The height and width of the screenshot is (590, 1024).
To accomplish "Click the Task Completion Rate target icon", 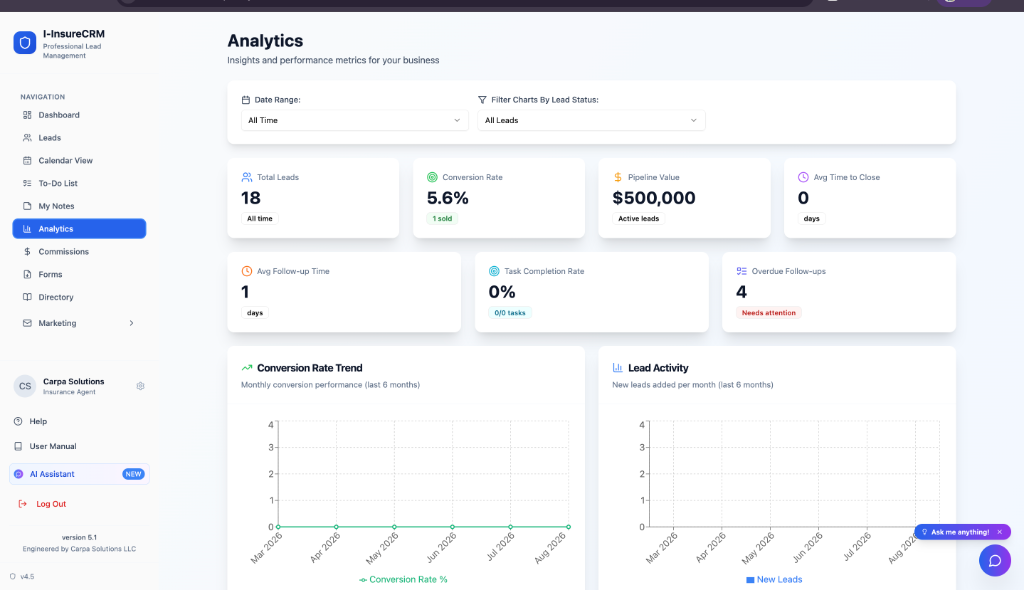I will coord(494,271).
